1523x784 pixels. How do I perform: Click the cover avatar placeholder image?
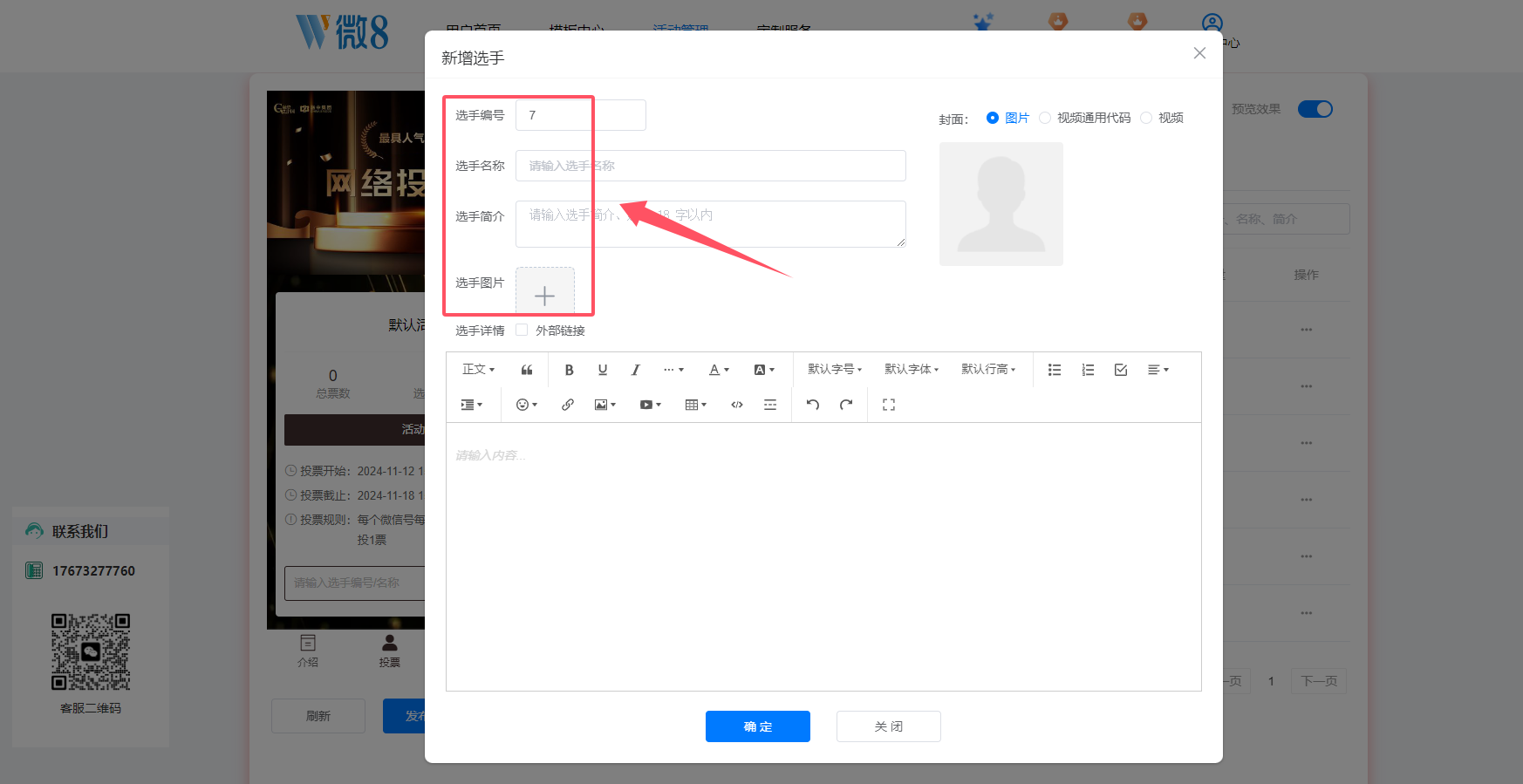click(1001, 204)
